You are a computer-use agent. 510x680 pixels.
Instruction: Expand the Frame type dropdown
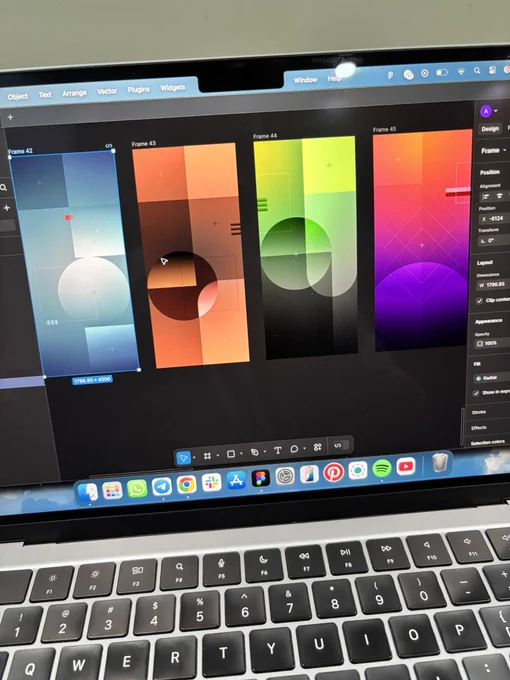point(494,150)
